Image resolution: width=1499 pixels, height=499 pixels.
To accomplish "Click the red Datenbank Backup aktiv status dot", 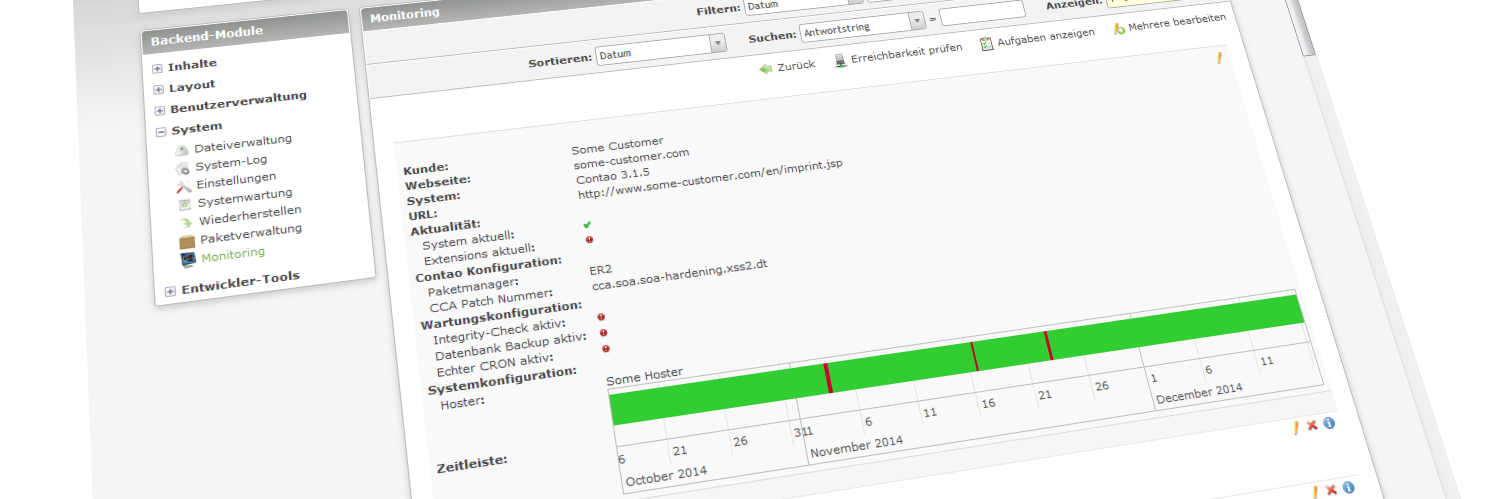I will [604, 333].
